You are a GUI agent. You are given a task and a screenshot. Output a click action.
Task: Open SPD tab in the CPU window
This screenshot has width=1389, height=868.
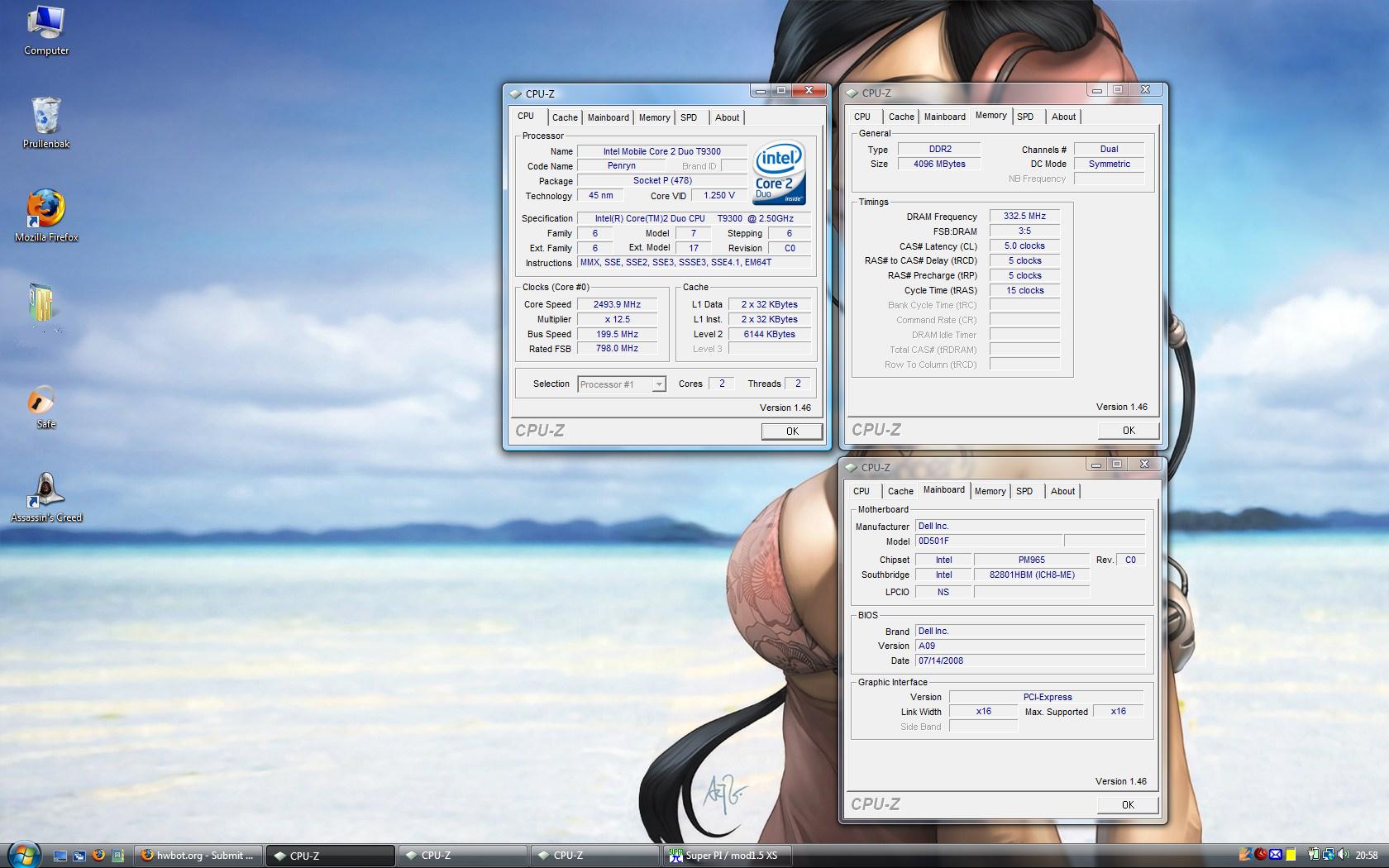pyautogui.click(x=689, y=117)
